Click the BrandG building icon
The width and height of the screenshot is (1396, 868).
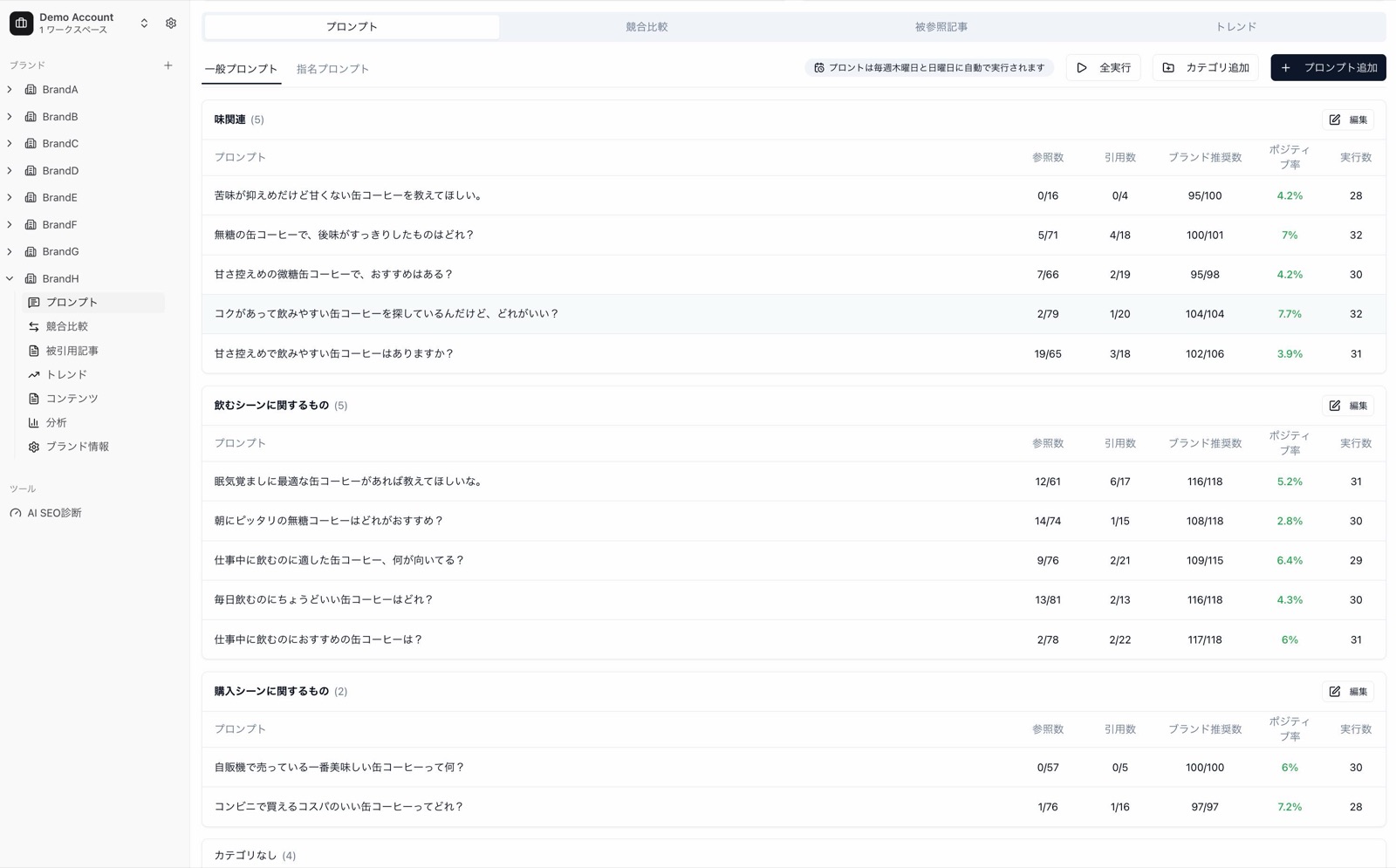[31, 252]
